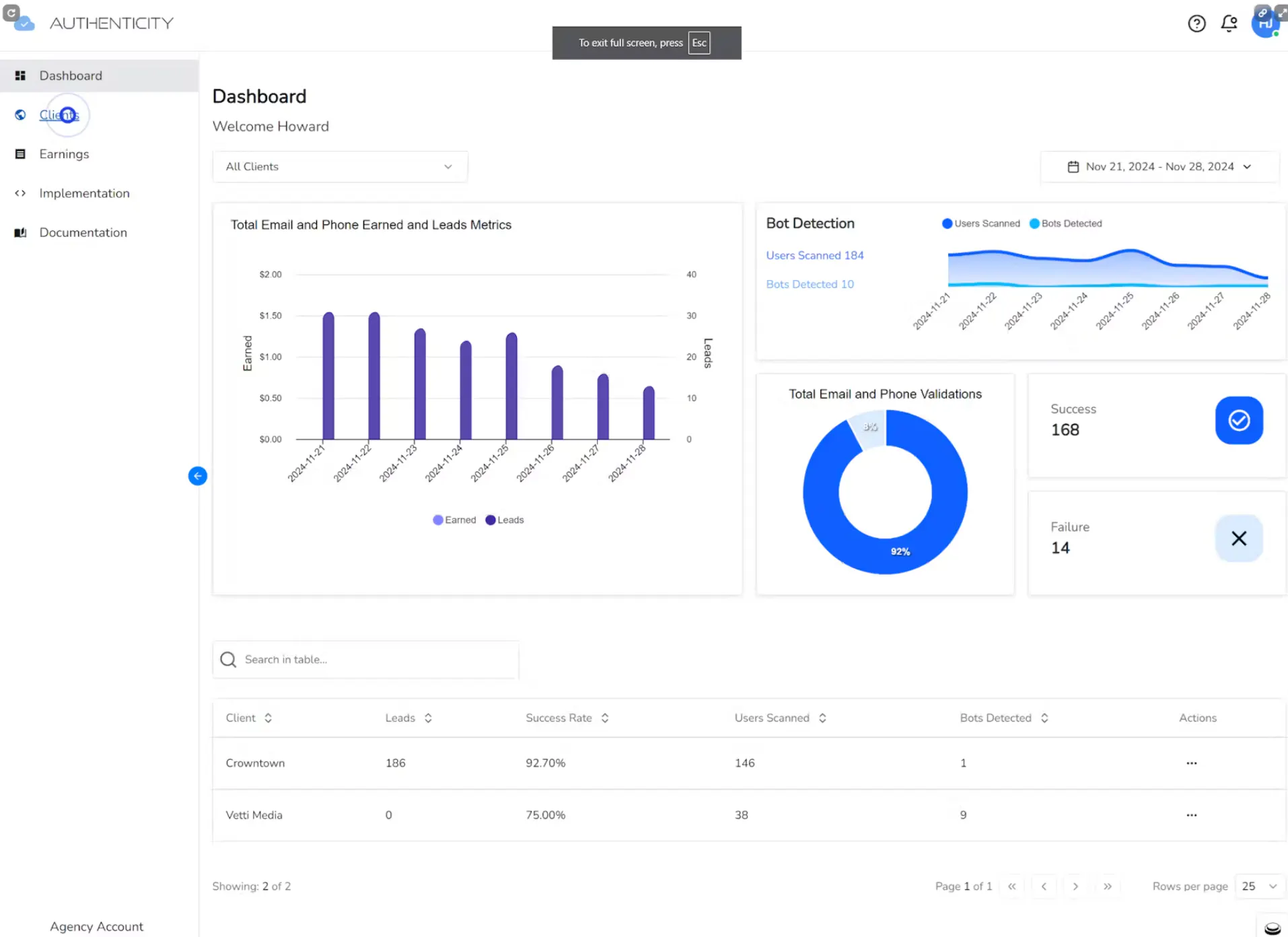
Task: Click the Users Scanned 184 label
Action: [x=814, y=255]
